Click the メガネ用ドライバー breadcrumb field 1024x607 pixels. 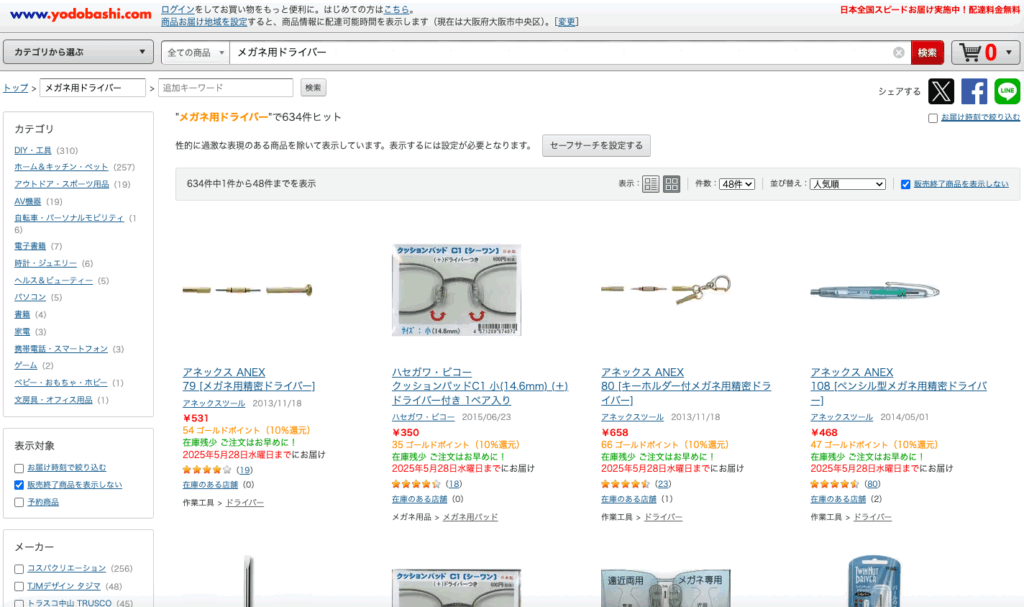click(93, 88)
